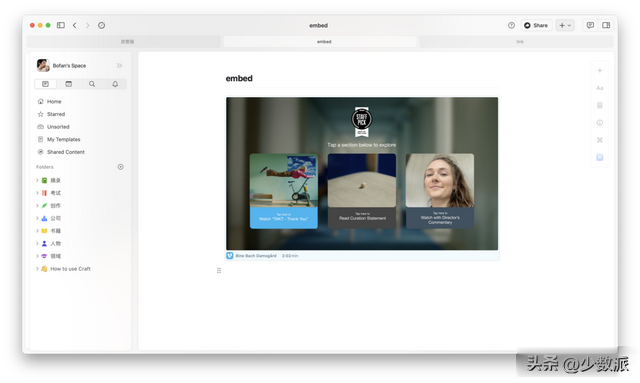Viewport: 640px width, 383px height.
Task: Open the comments icon in toolbar
Action: point(590,25)
